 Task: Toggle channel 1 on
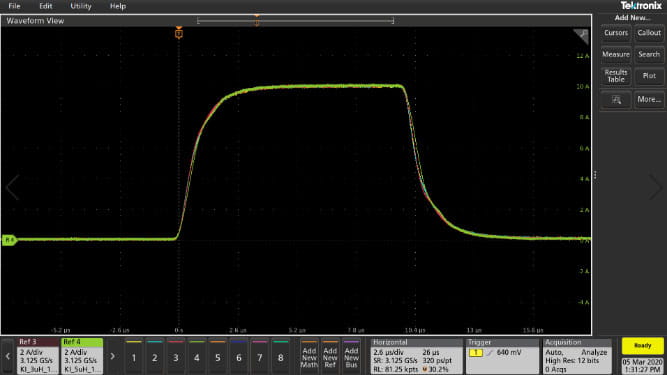(134, 356)
